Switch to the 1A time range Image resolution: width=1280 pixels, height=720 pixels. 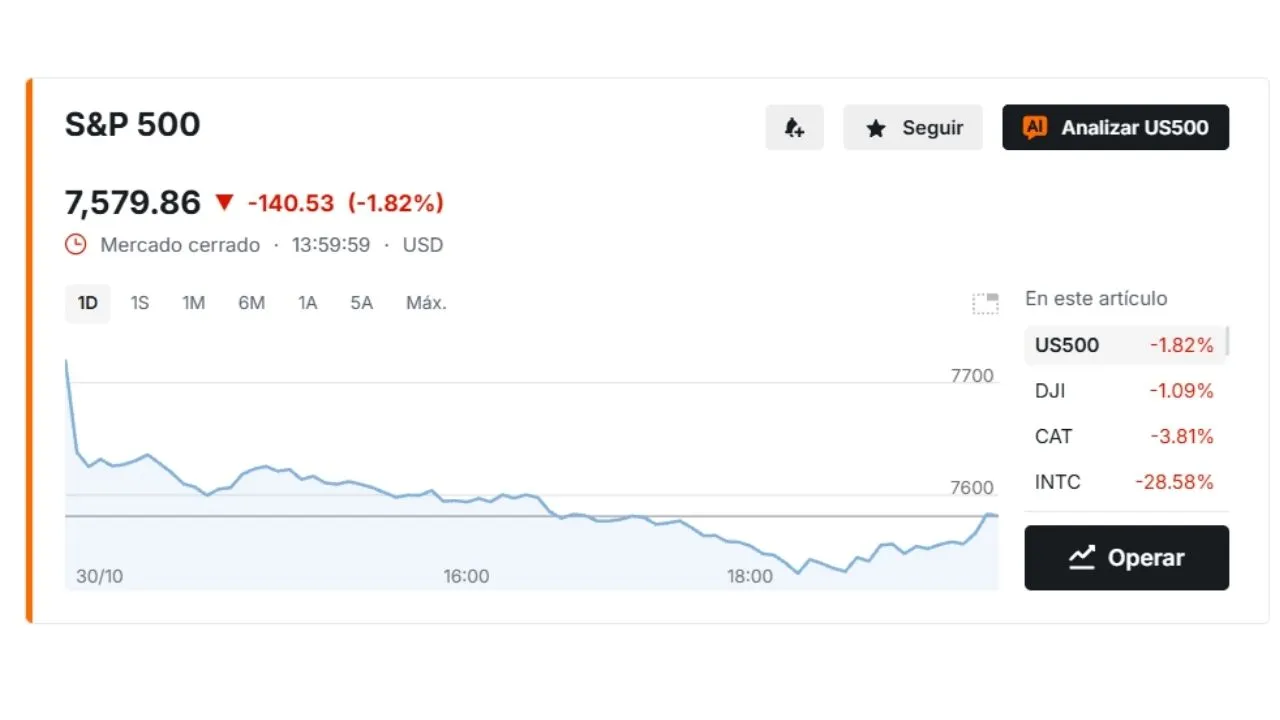coord(307,303)
